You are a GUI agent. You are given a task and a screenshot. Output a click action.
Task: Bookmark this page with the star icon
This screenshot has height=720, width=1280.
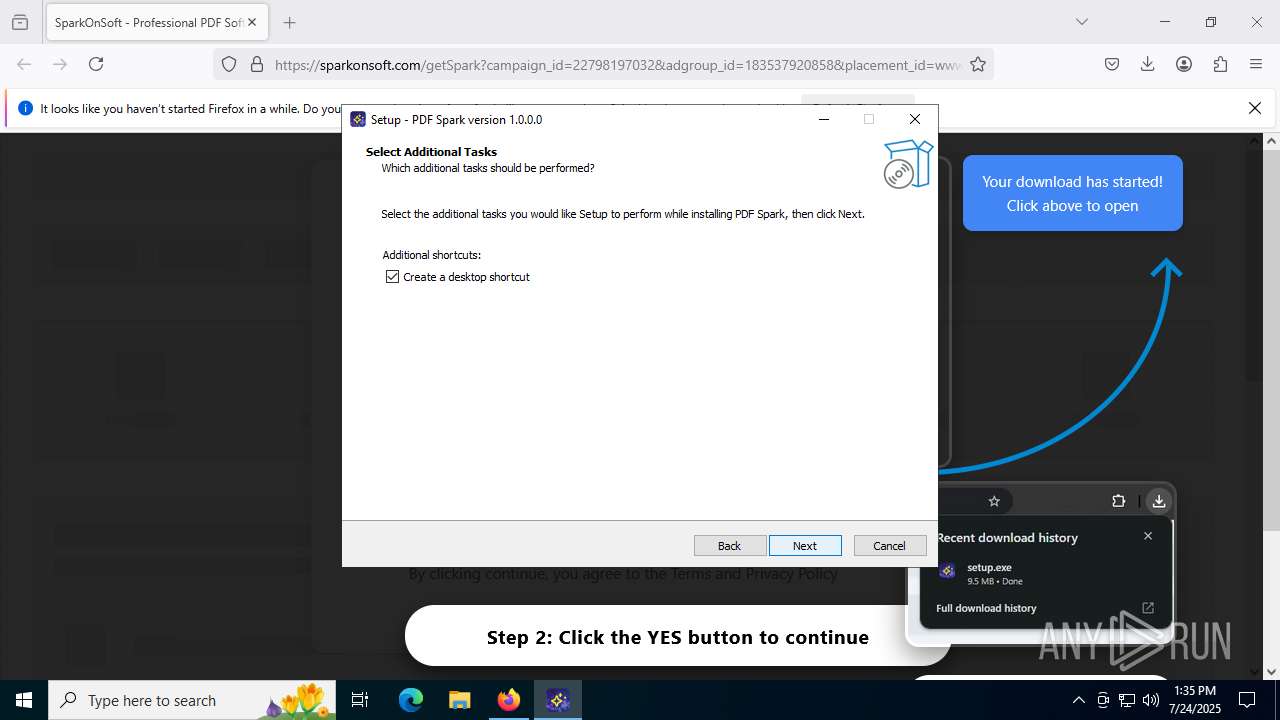point(978,64)
